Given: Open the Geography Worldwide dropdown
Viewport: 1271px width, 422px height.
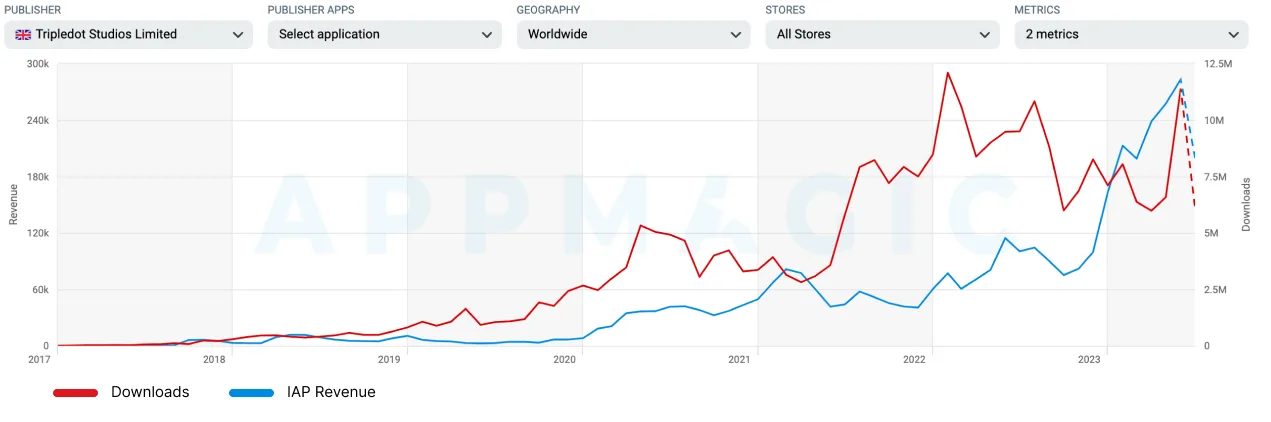Looking at the screenshot, I should 633,34.
